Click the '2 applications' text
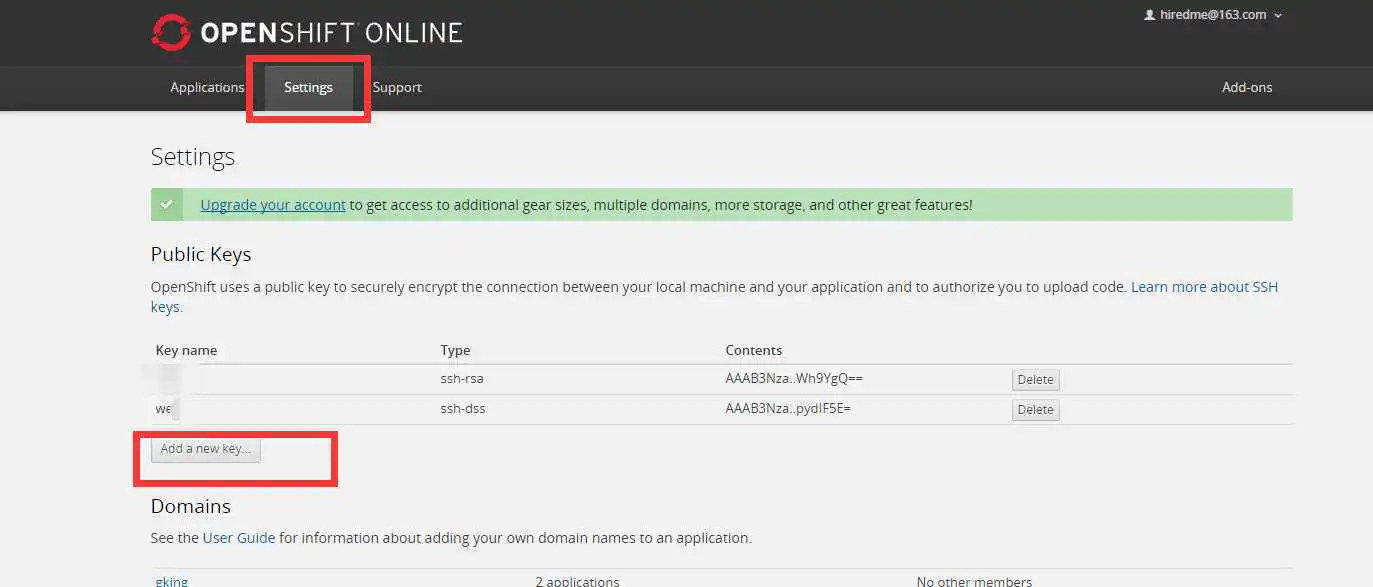 tap(577, 581)
